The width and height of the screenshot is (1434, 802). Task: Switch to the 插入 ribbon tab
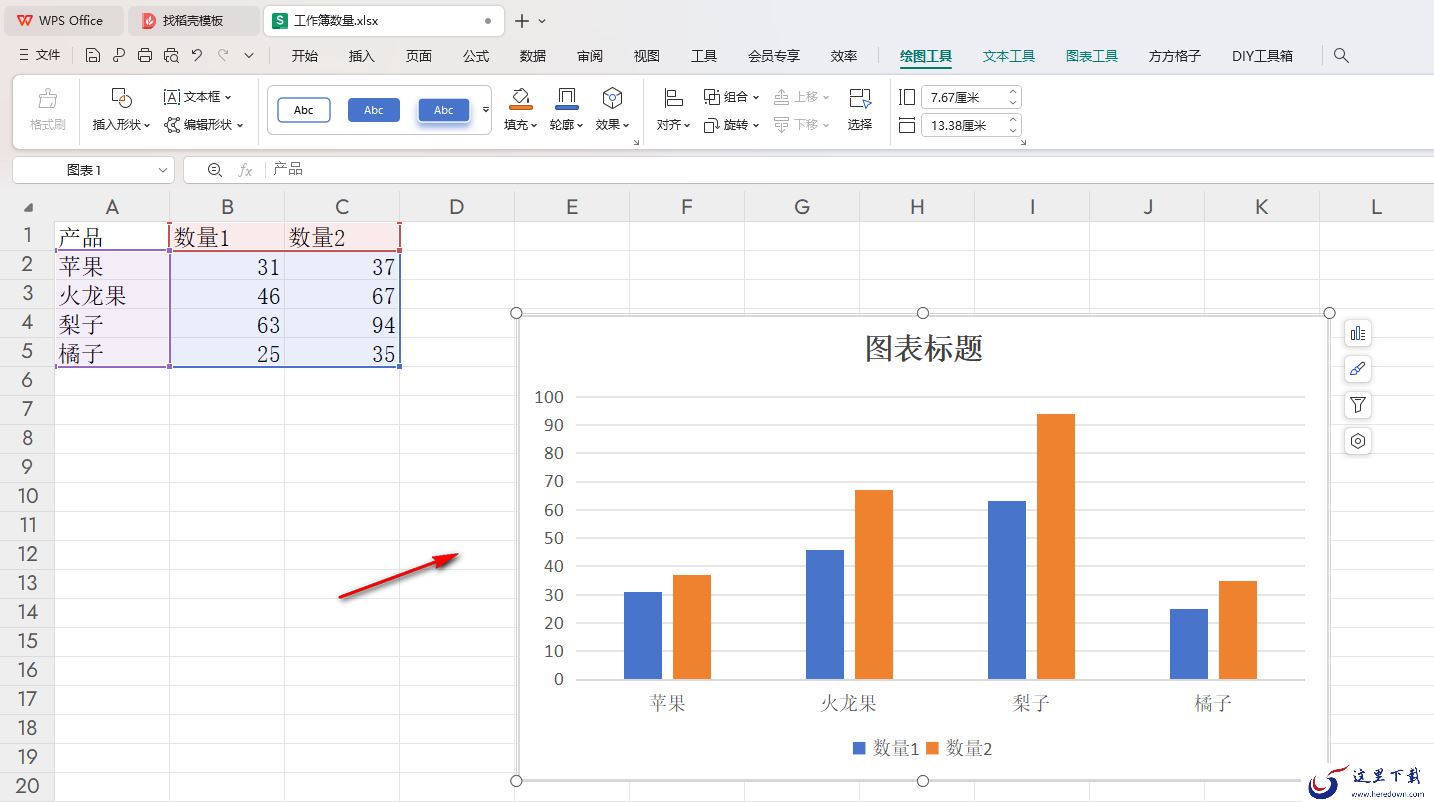point(362,56)
